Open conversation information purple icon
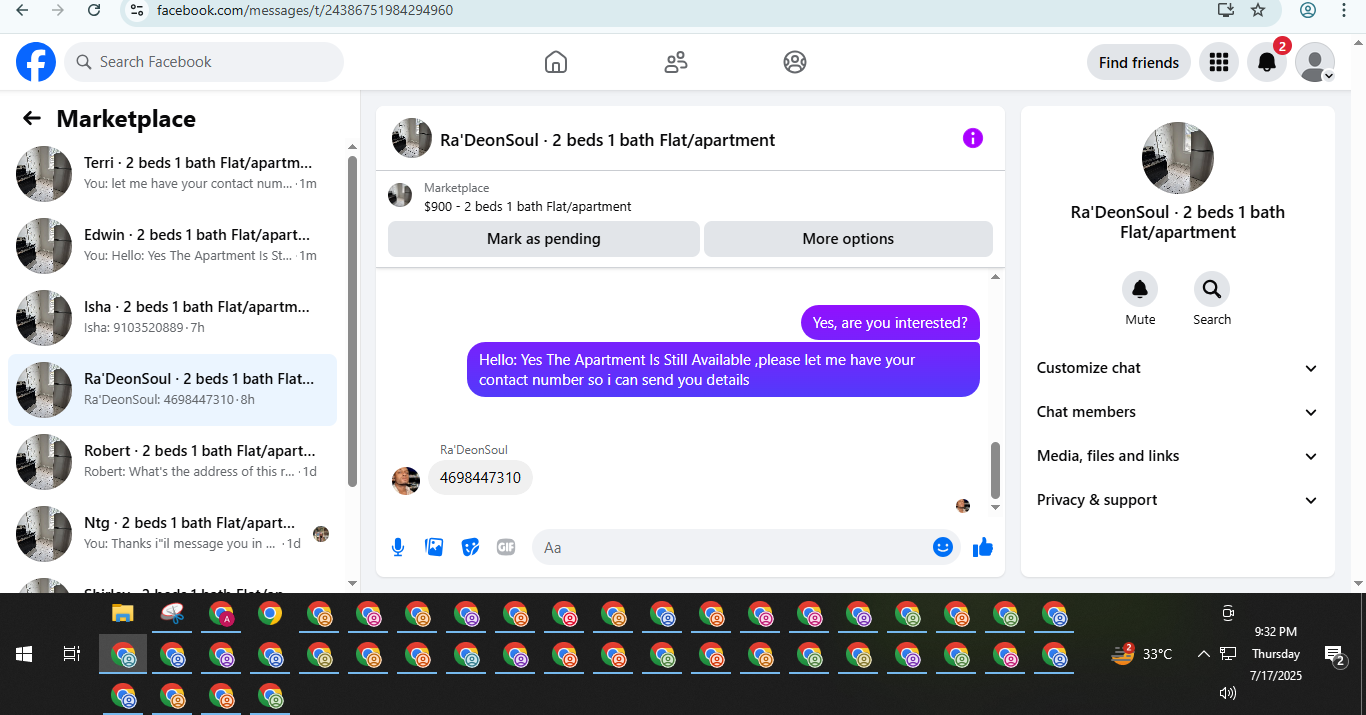The image size is (1366, 715). 973,138
